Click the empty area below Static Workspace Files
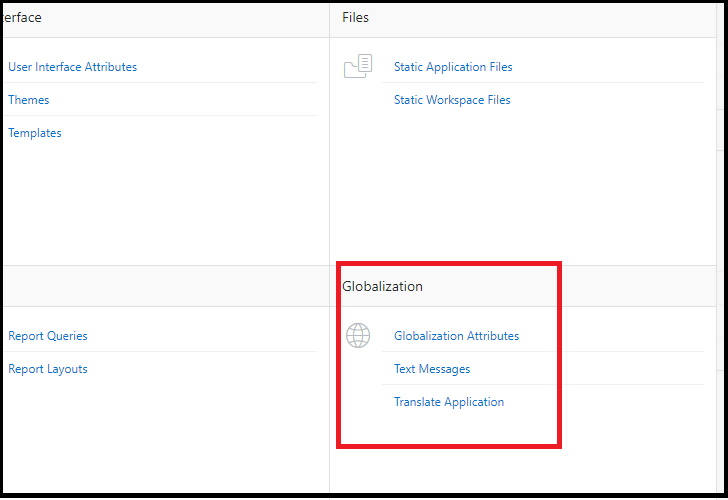Viewport: 728px width, 500px height. pos(520,190)
